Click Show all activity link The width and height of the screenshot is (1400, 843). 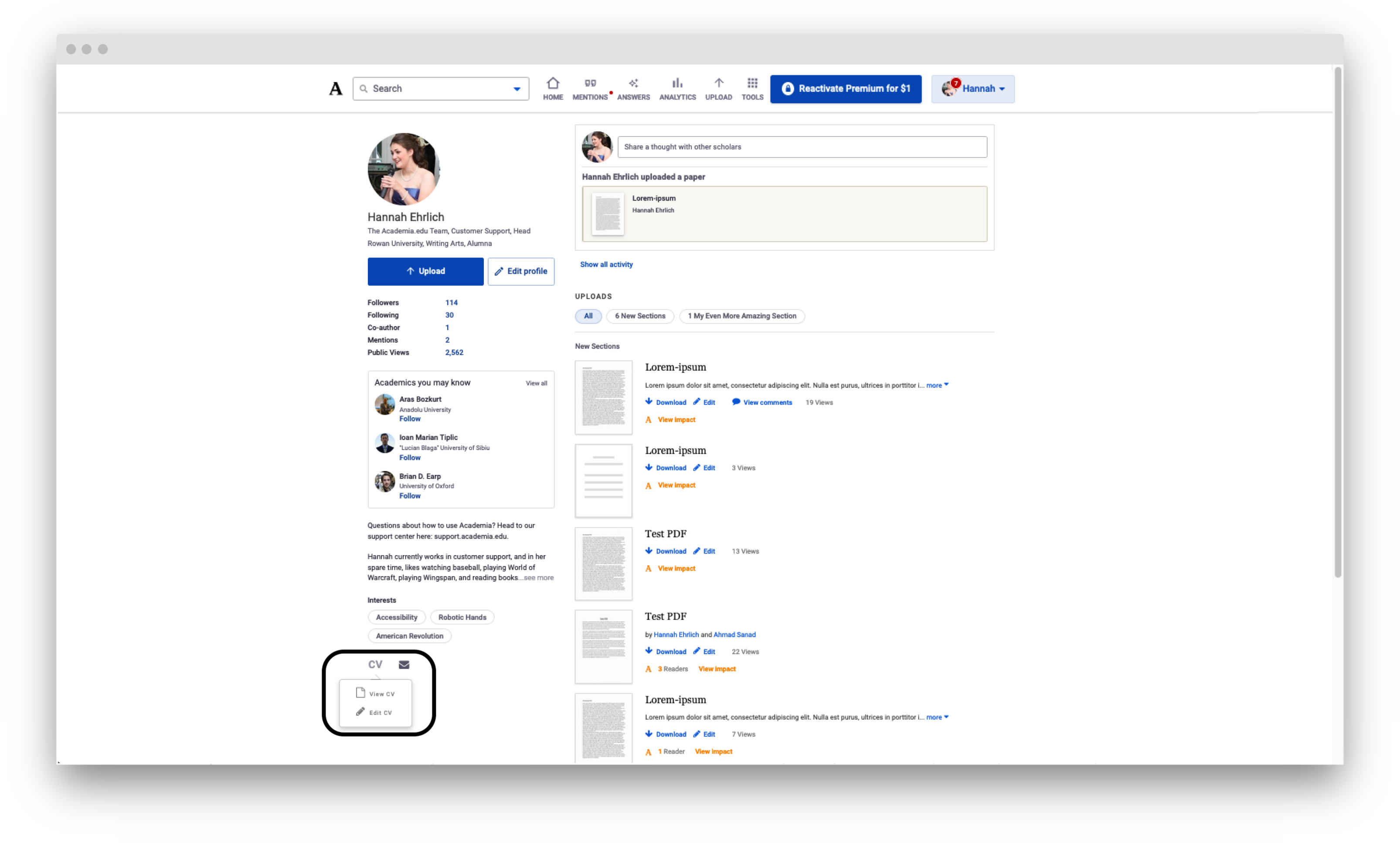click(x=606, y=264)
